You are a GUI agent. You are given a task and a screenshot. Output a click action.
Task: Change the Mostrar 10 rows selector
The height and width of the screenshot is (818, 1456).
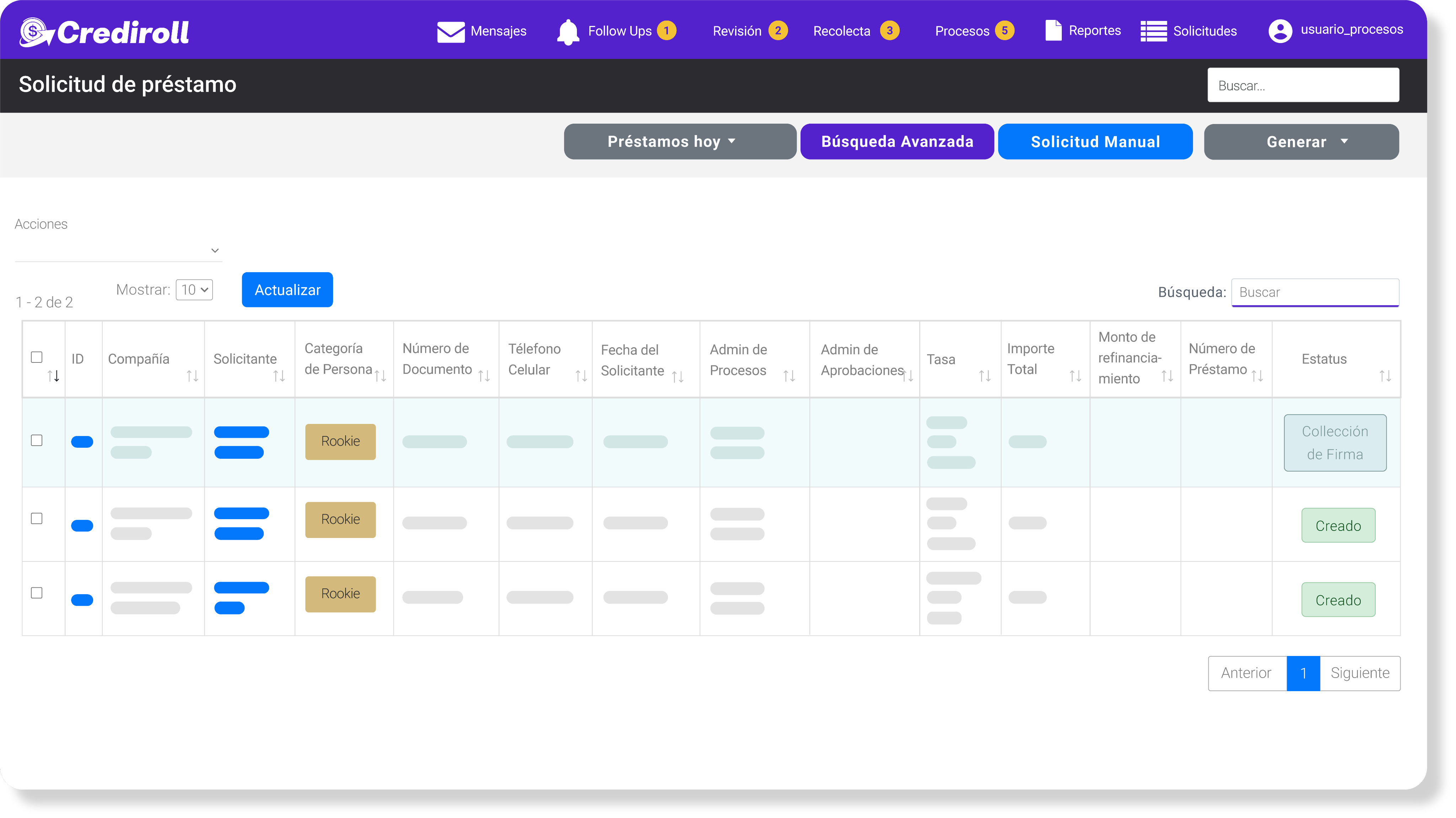(194, 290)
